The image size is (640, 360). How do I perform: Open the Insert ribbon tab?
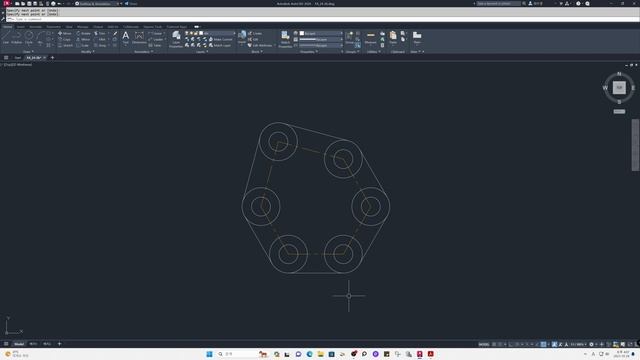pyautogui.click(x=20, y=27)
